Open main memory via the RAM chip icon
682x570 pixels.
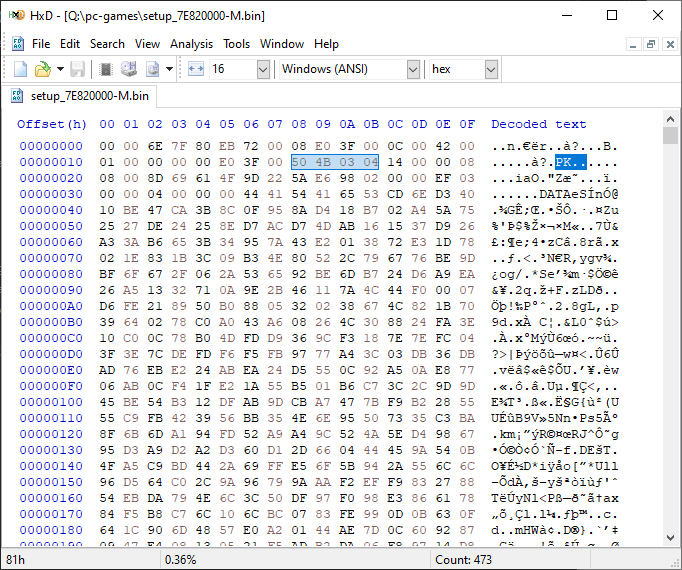pyautogui.click(x=106, y=69)
